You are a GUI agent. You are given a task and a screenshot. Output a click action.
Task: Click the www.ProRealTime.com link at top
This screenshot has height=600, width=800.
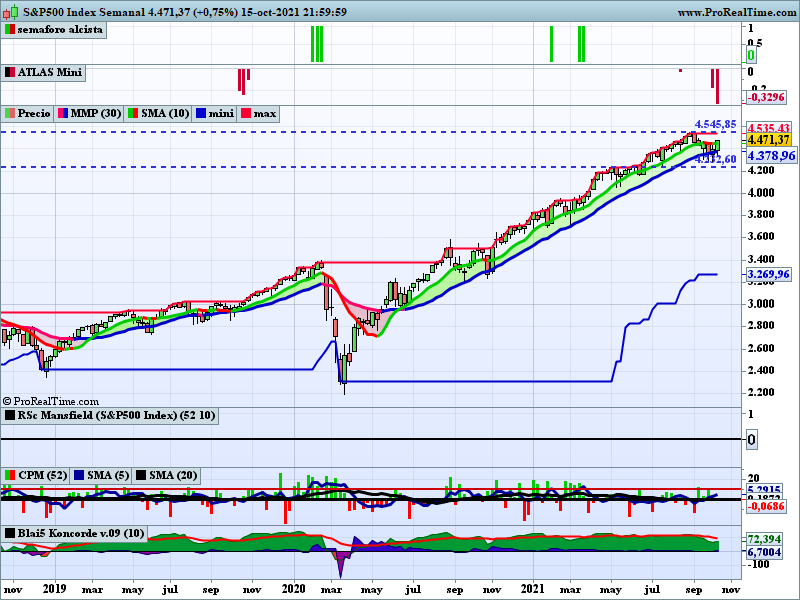coord(737,12)
